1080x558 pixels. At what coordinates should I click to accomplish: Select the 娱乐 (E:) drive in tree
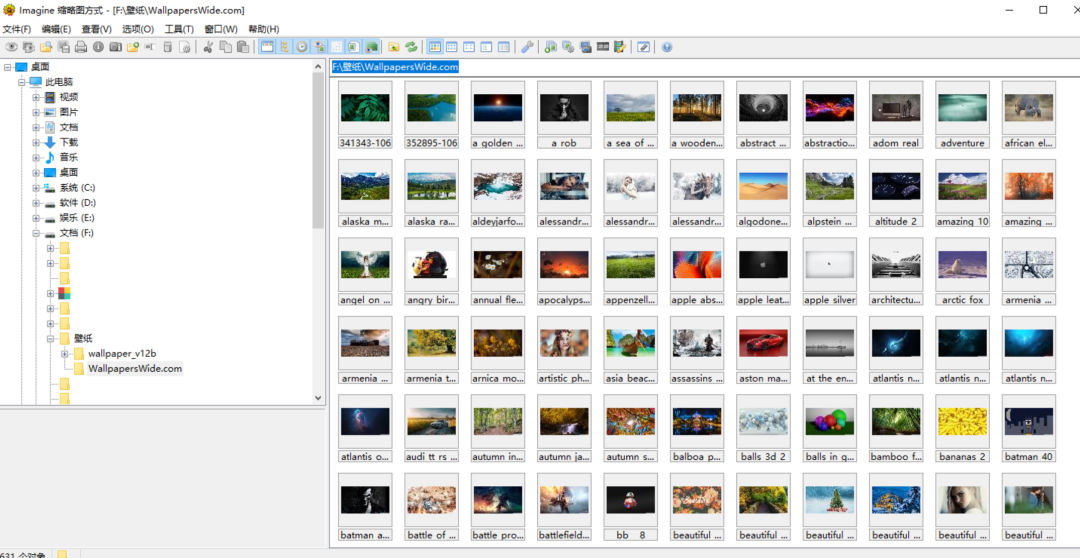point(76,218)
